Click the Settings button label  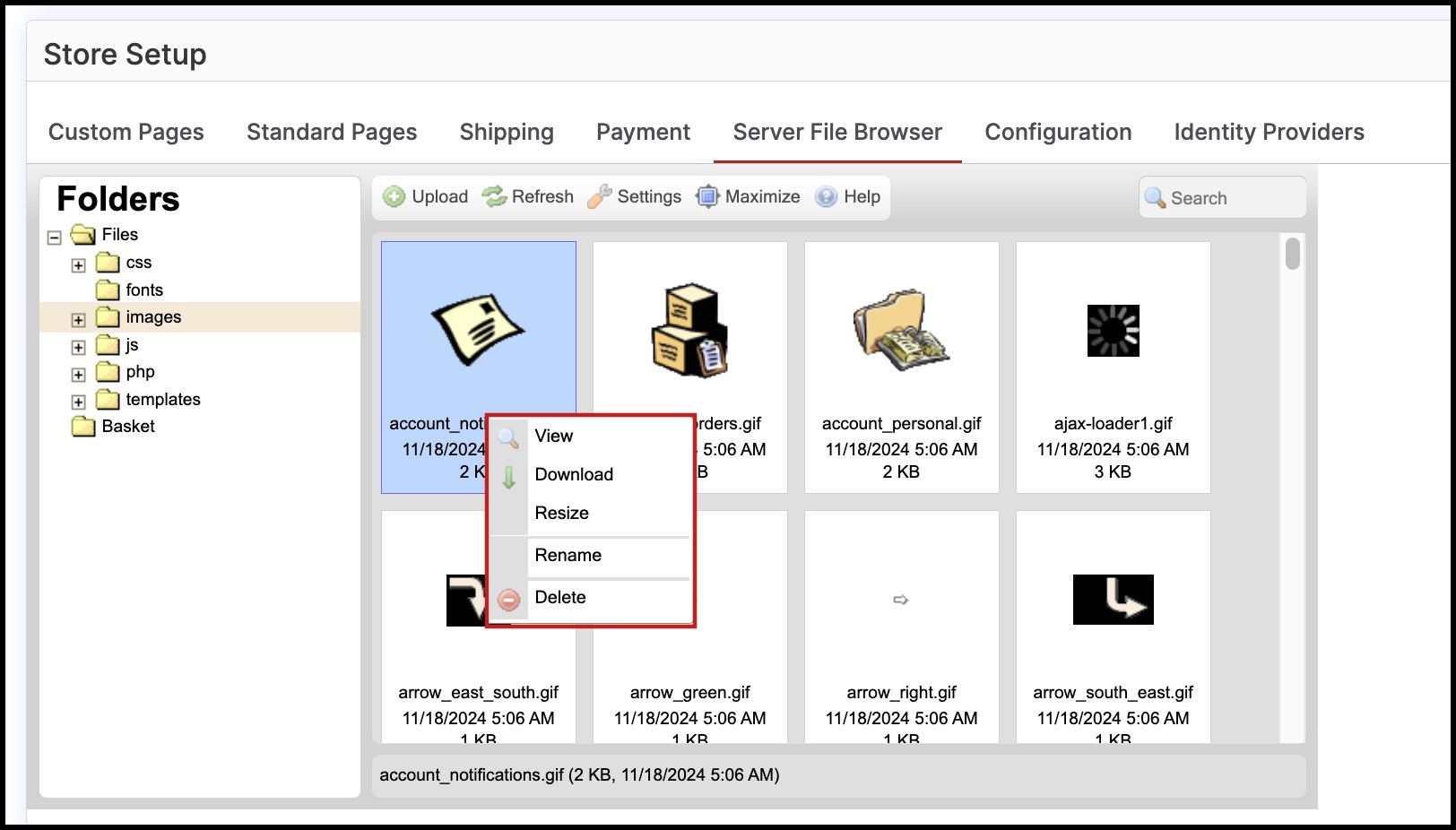(649, 196)
